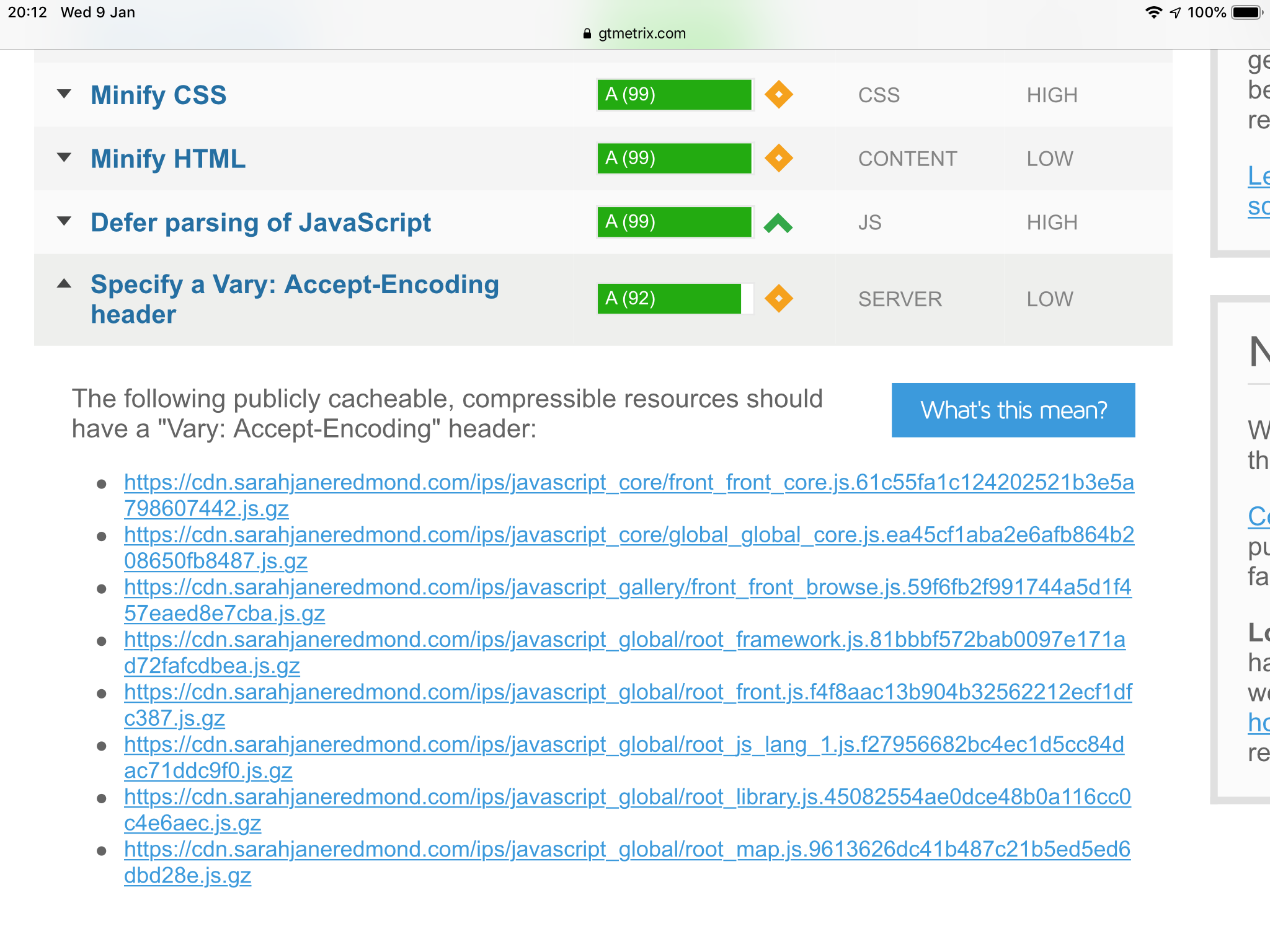Click the Minify CSS A (99) score bar

tap(675, 95)
